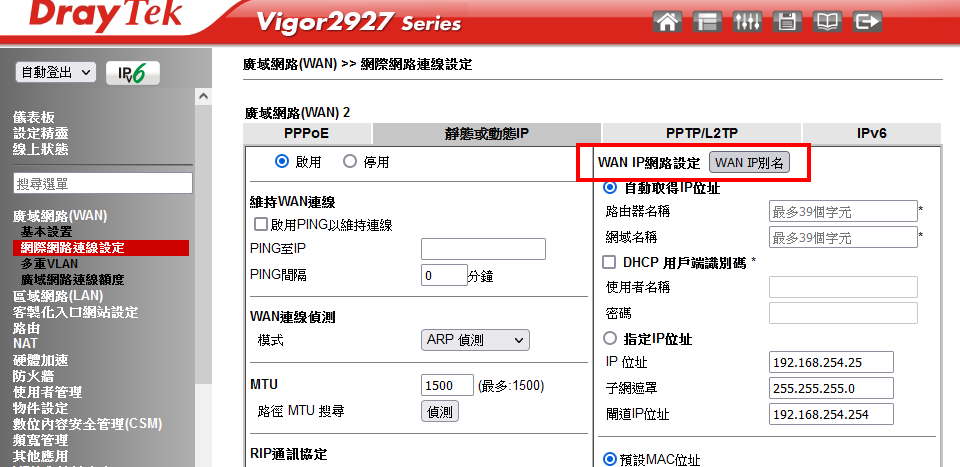Click the DrayTek logo
This screenshot has width=960, height=467.
(x=105, y=15)
